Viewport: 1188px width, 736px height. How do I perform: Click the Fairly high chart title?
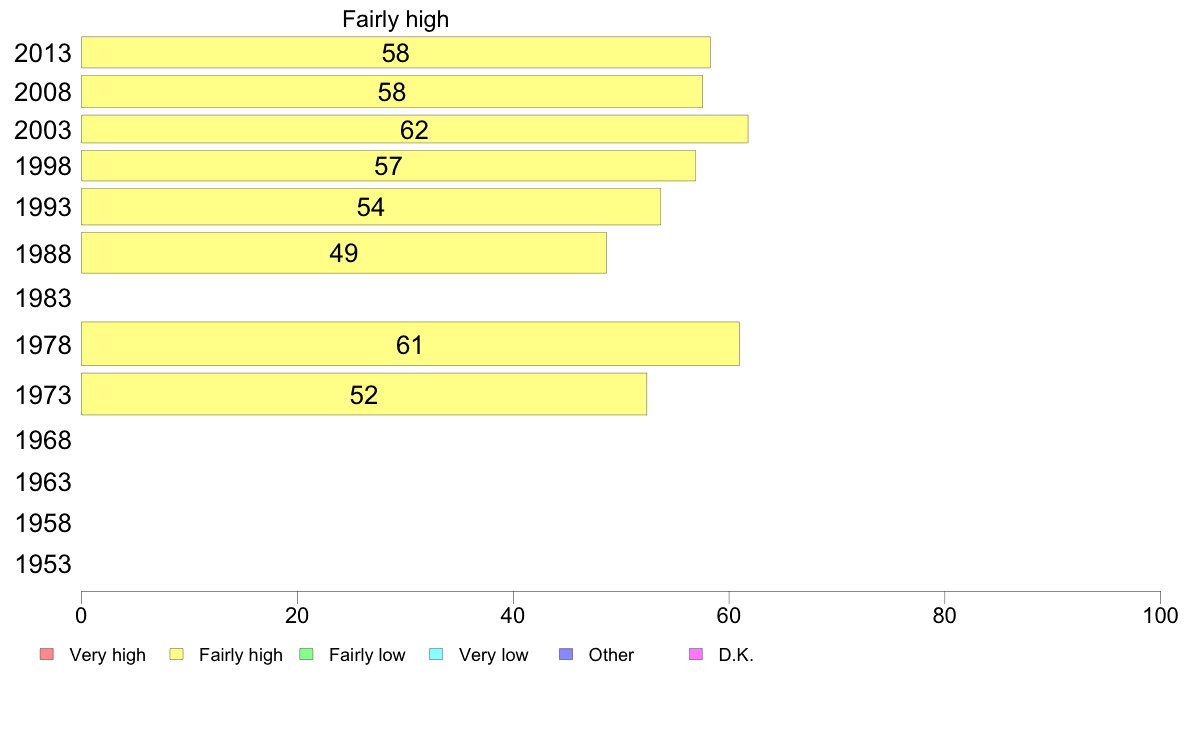click(395, 19)
